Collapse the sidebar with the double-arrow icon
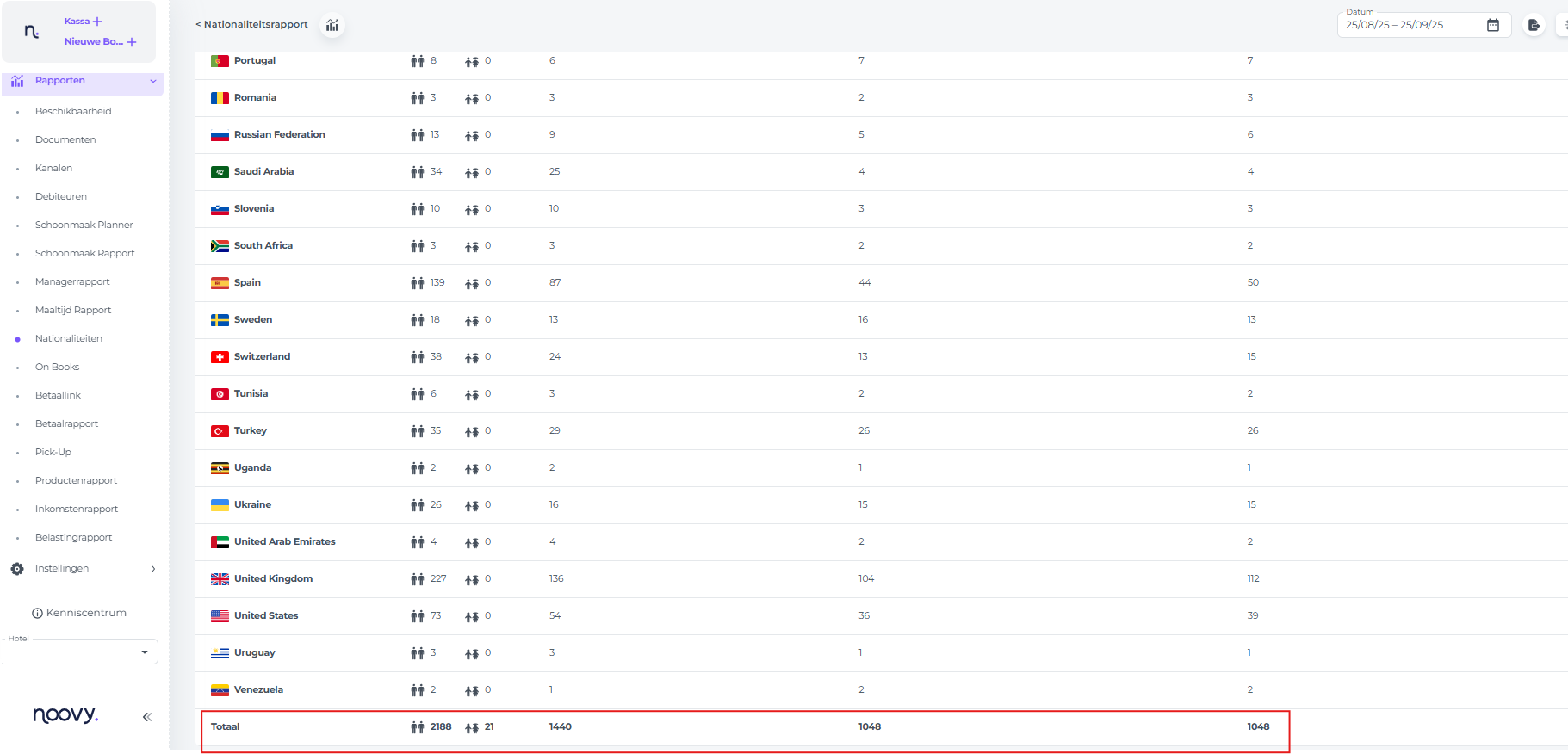This screenshot has width=1568, height=754. point(147,716)
